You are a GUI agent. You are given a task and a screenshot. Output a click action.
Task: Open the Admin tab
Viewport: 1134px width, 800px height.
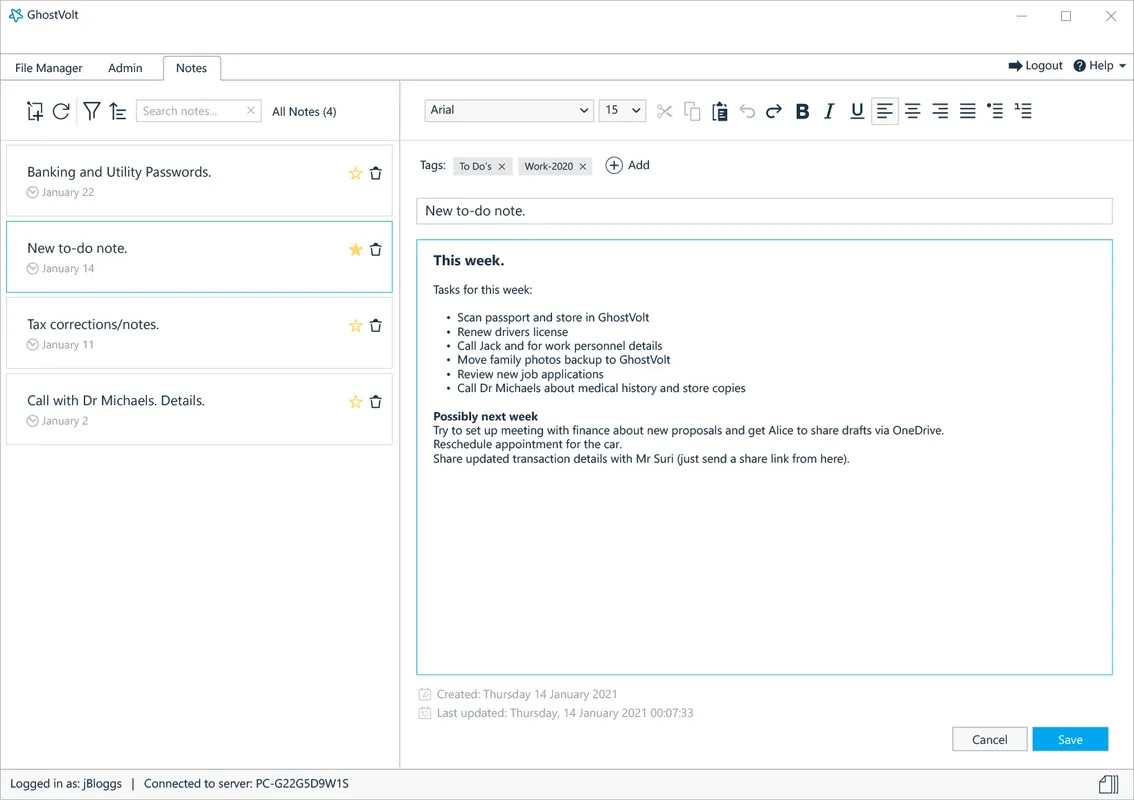point(125,68)
